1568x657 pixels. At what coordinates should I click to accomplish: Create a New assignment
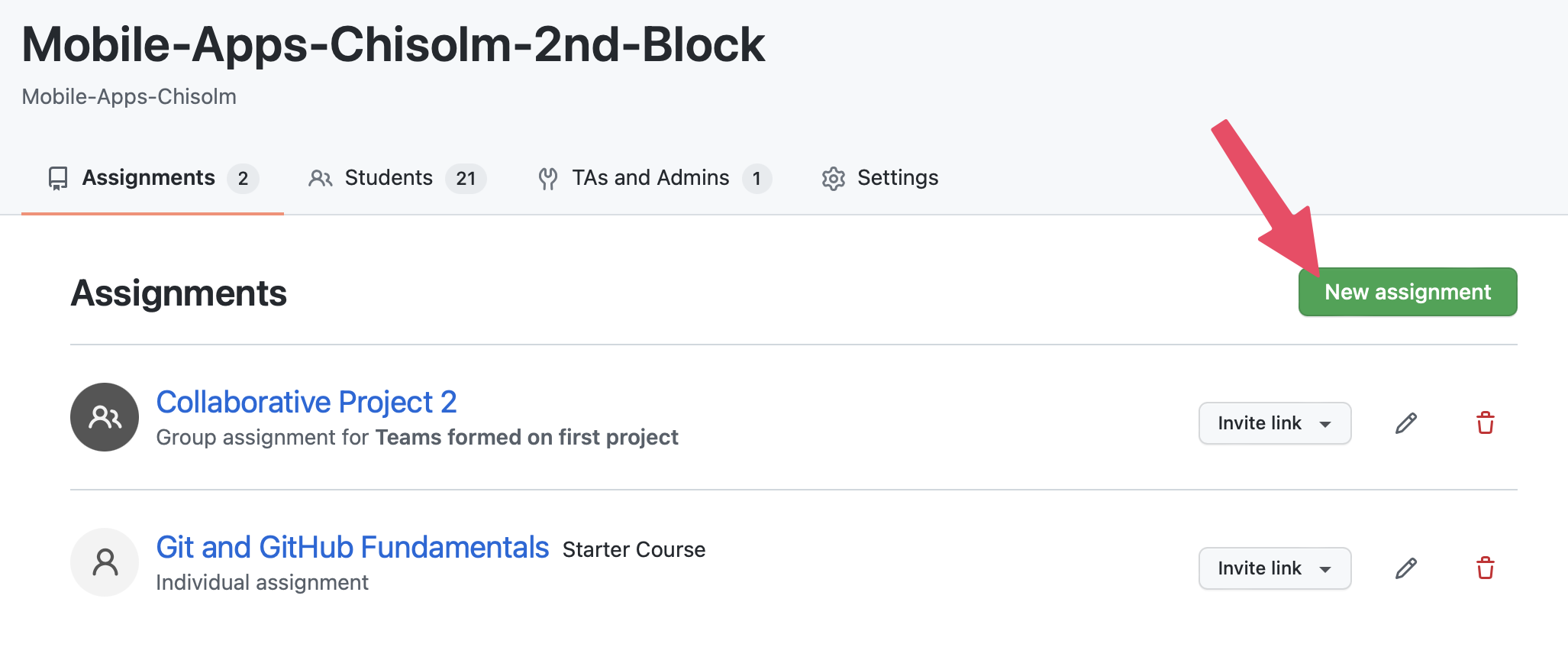coord(1407,292)
